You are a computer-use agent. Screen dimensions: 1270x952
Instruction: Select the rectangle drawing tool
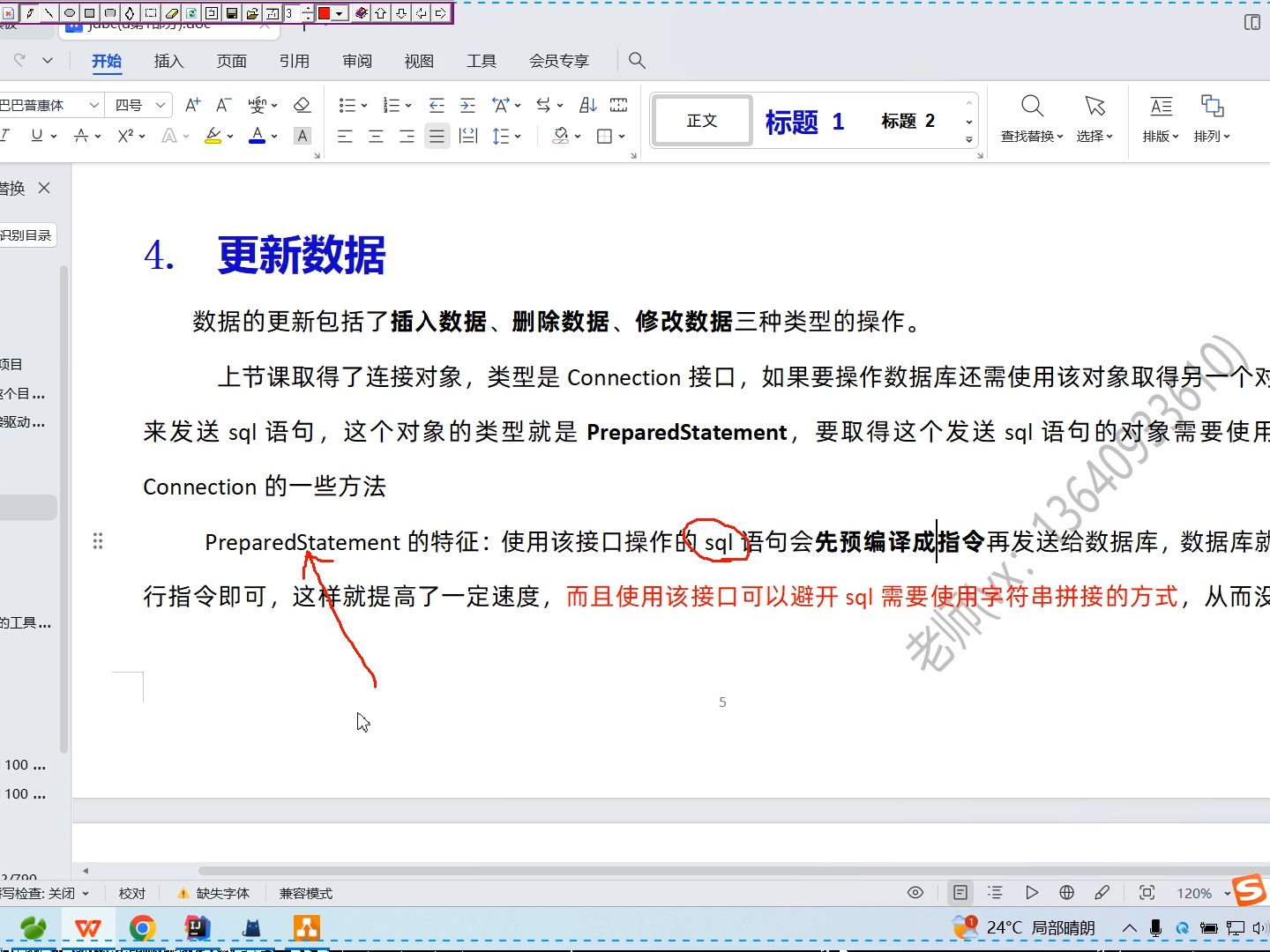tap(90, 12)
